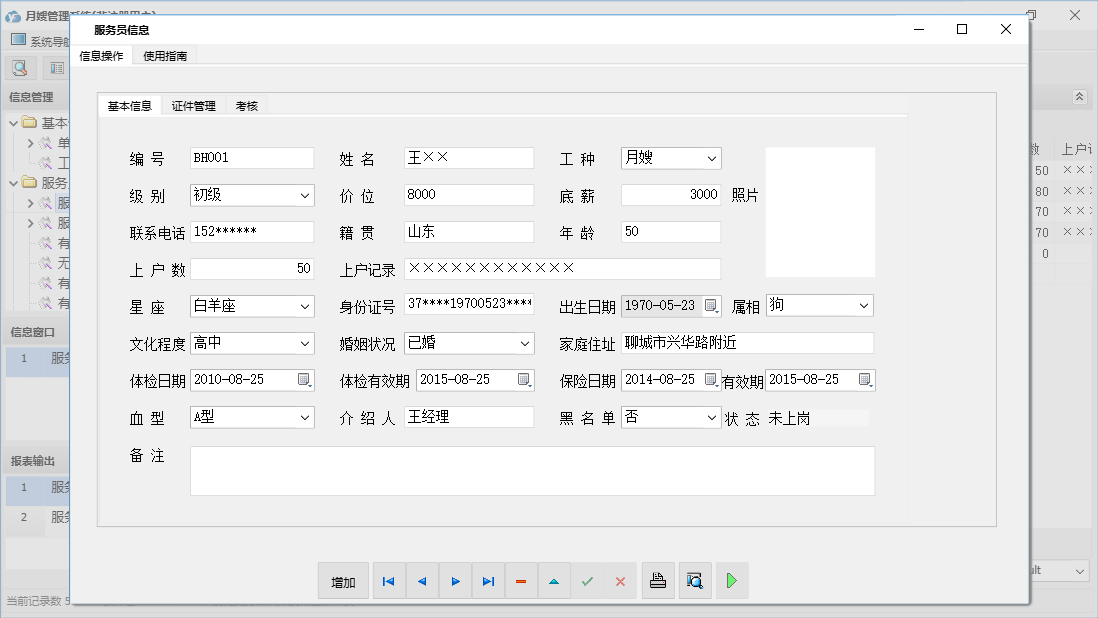Go to the previous record

422,581
